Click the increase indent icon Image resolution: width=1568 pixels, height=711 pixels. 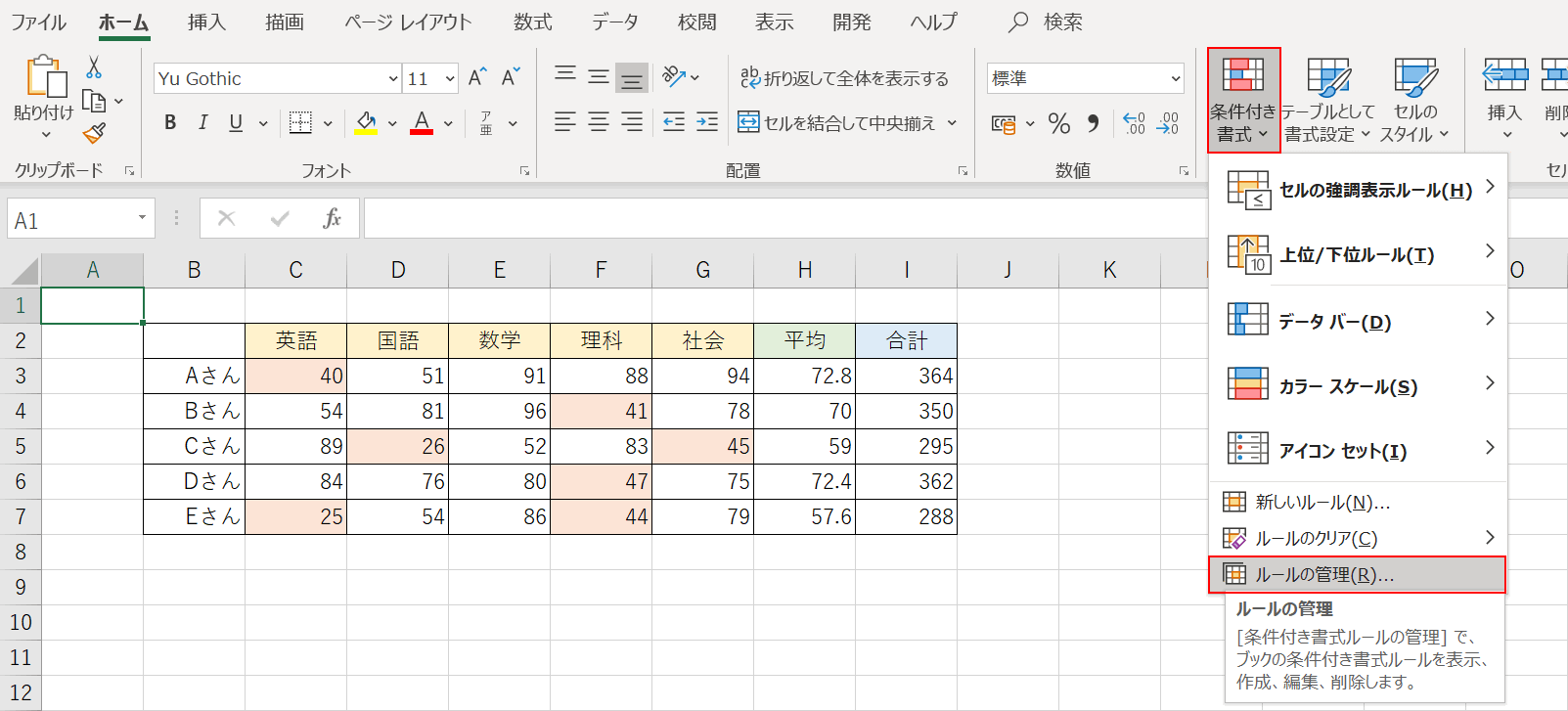pyautogui.click(x=707, y=122)
